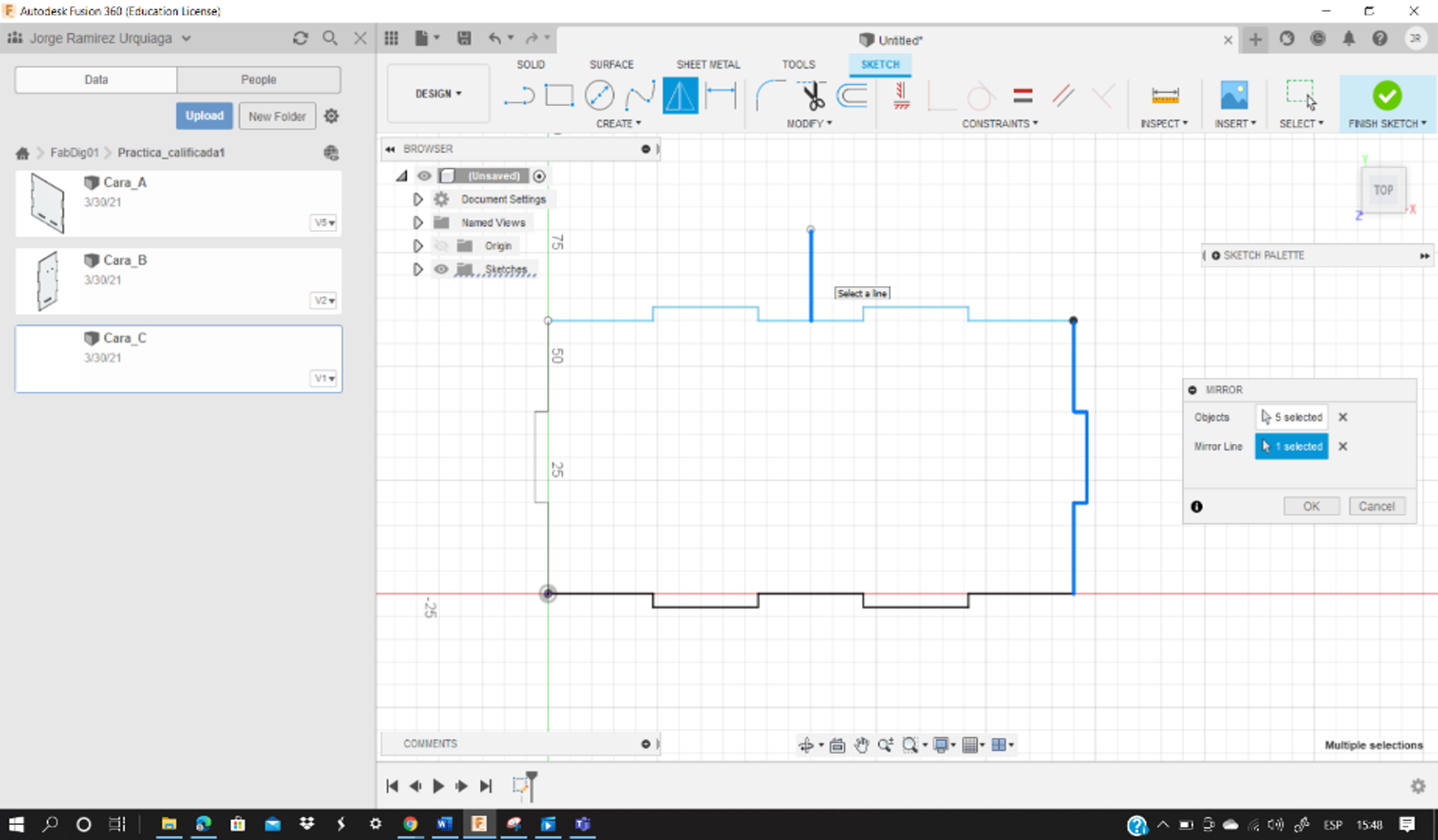
Task: Switch to the People tab
Action: (x=259, y=79)
